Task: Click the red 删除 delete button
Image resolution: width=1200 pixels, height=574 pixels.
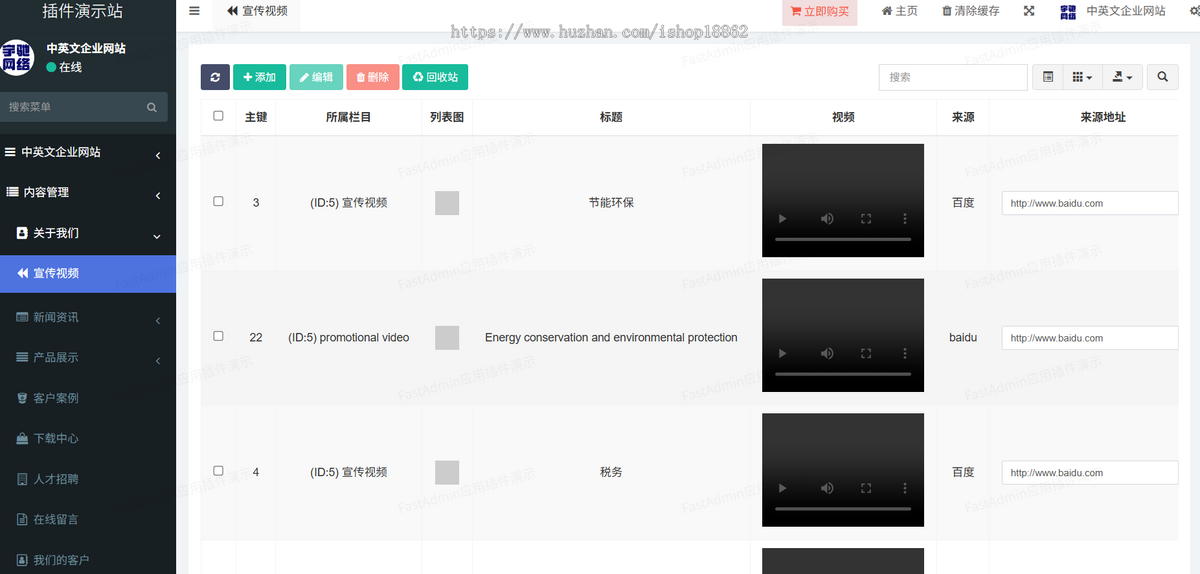Action: (x=372, y=77)
